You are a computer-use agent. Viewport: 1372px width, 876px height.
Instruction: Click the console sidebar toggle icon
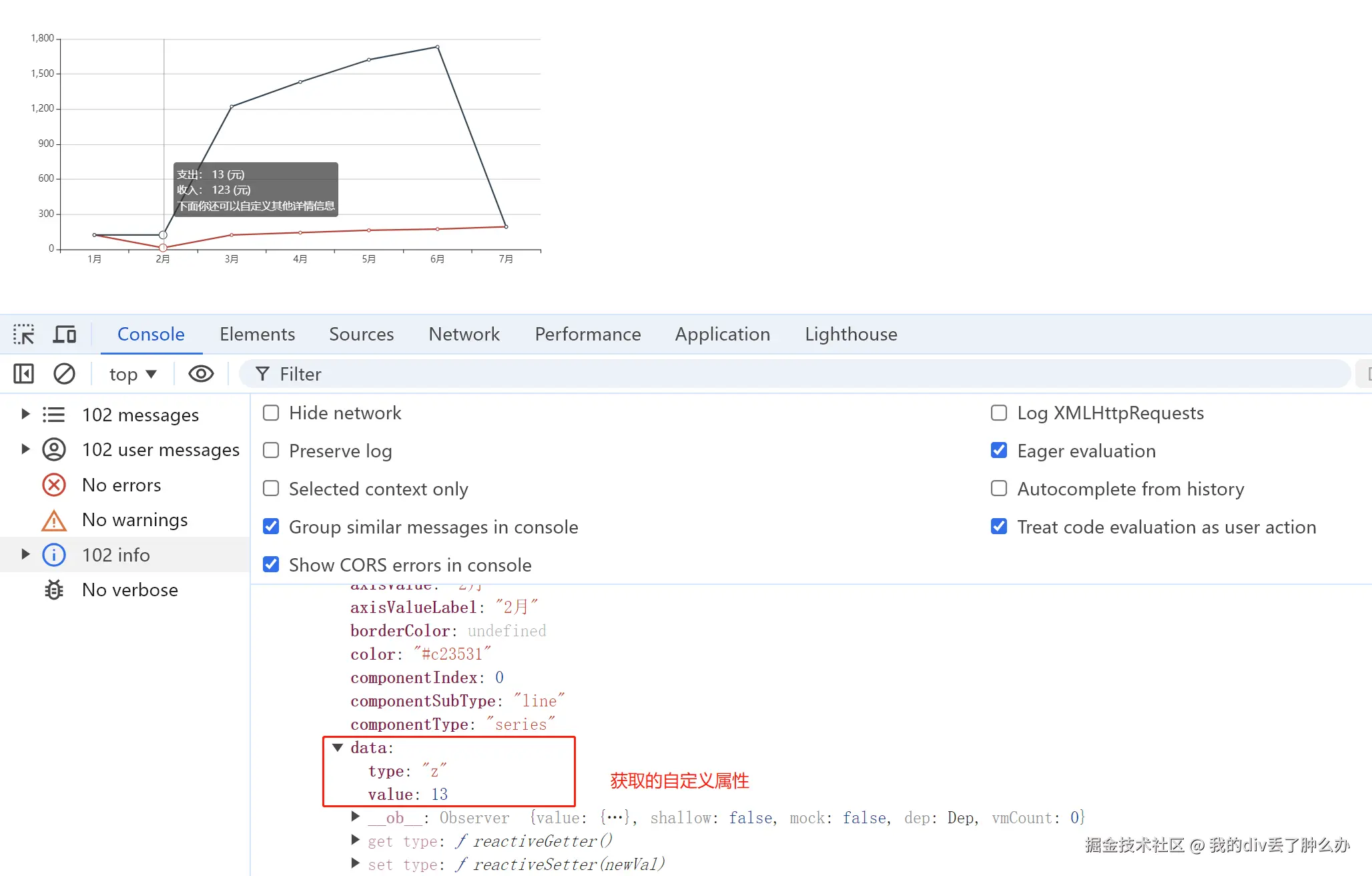pos(24,374)
